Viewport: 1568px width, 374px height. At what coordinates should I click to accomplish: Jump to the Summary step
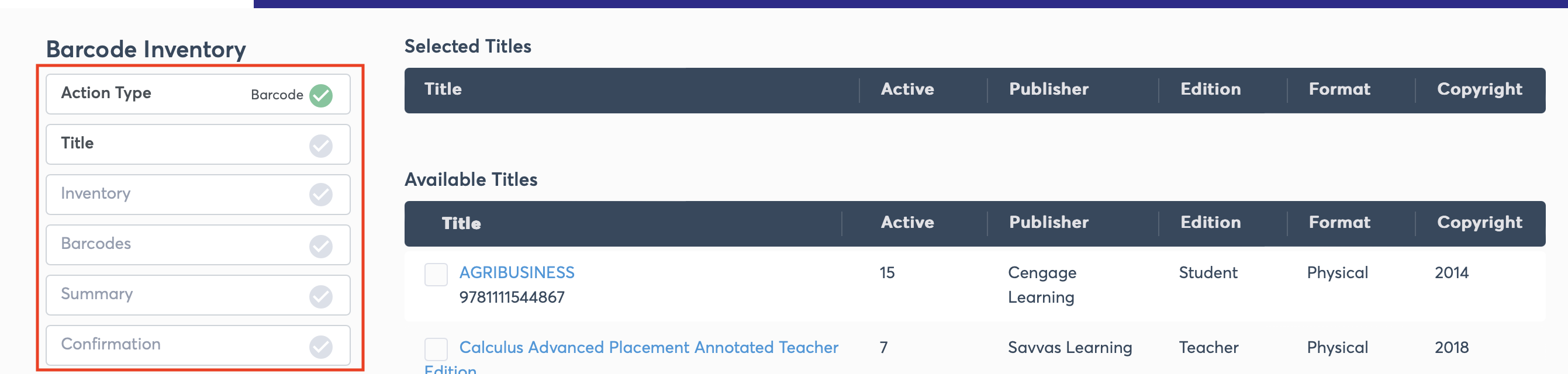pos(198,296)
